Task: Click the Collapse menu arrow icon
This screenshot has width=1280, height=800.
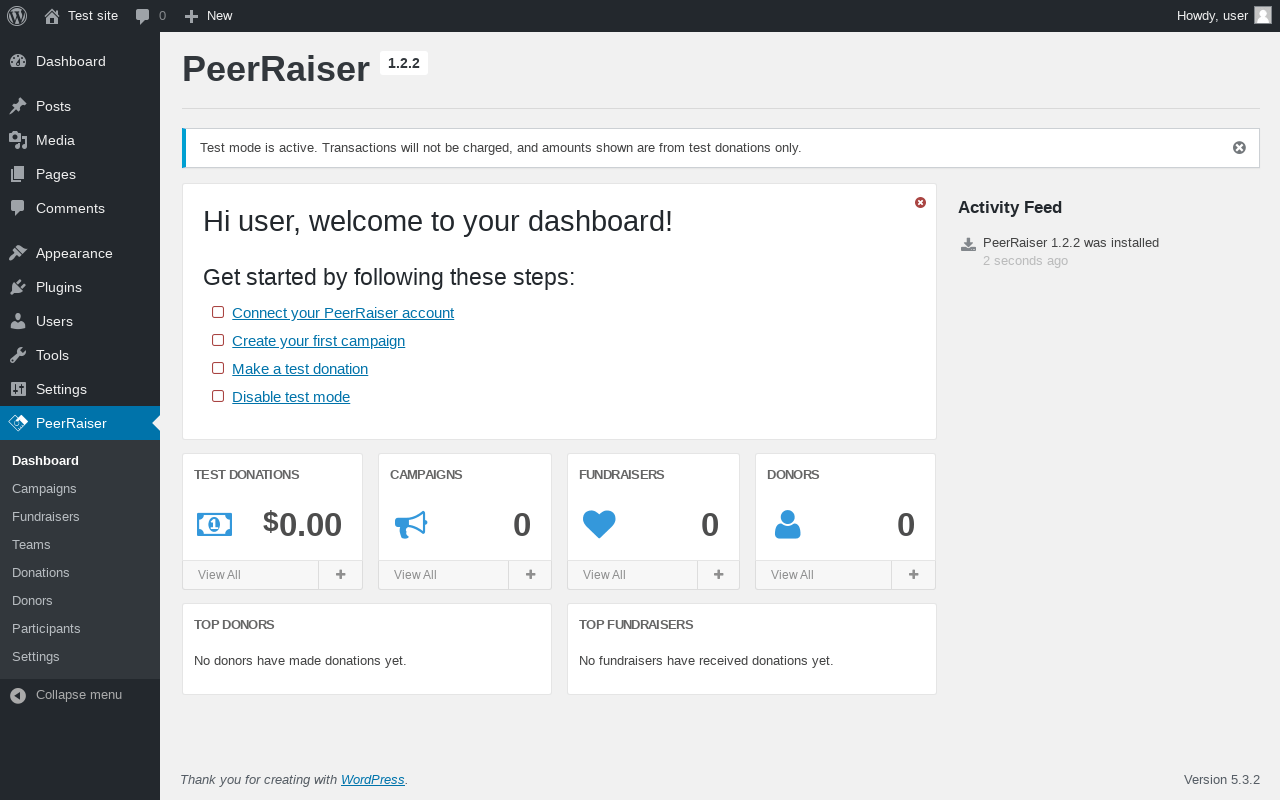Action: [18, 695]
